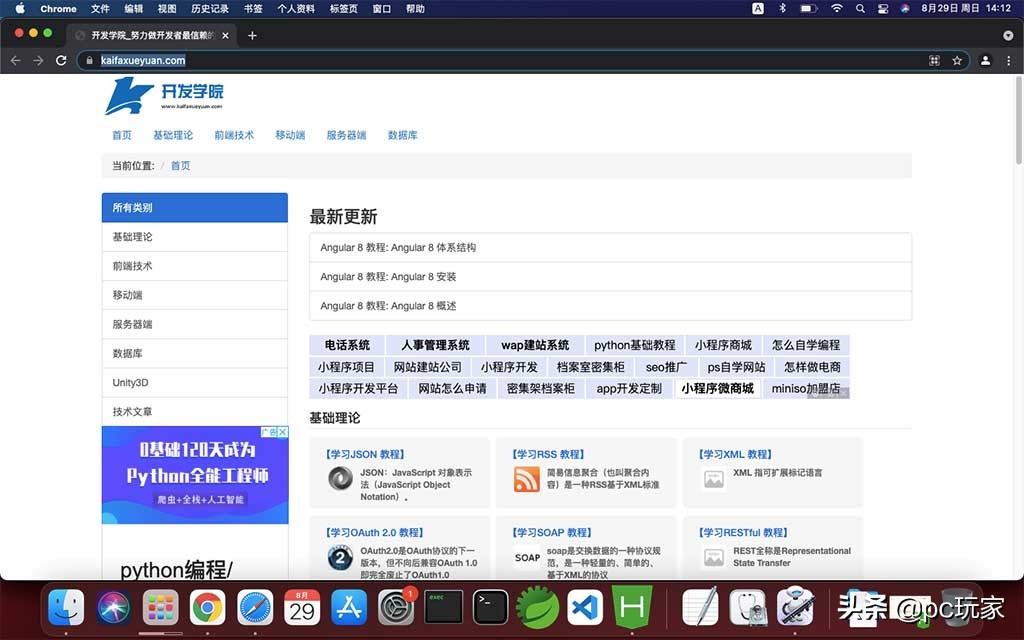Select the python基础教程 tag
This screenshot has width=1024, height=640.
[x=633, y=344]
